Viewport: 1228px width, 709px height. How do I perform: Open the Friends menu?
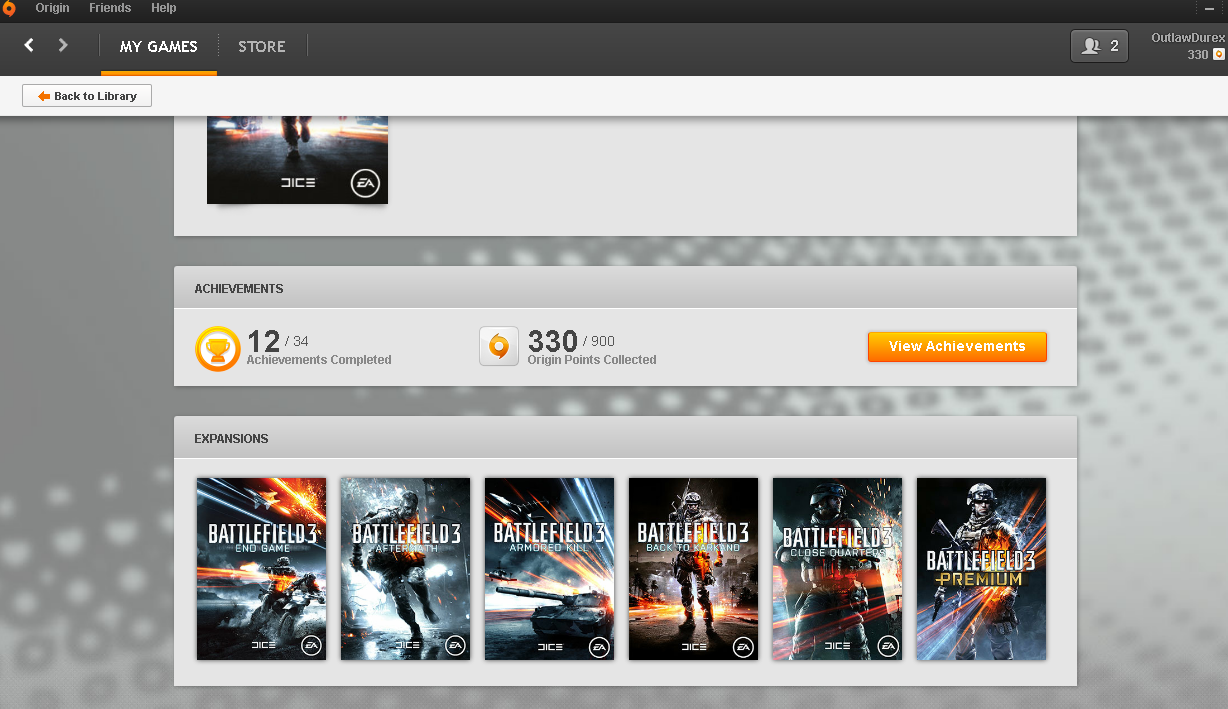[110, 8]
